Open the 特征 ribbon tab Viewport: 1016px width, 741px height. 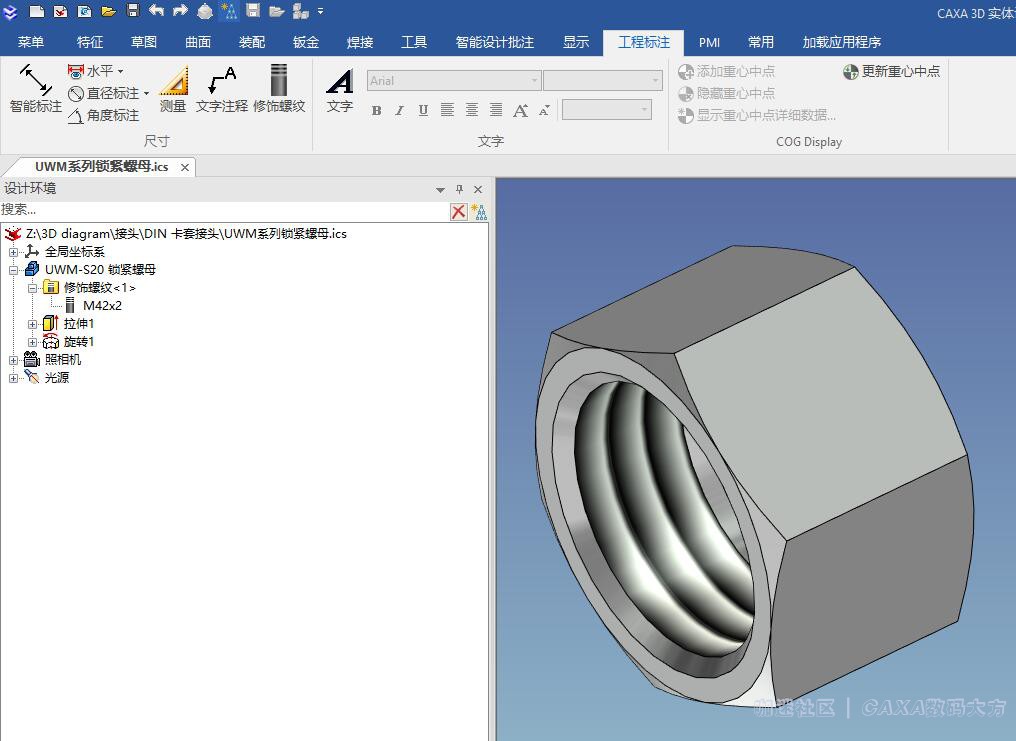tap(90, 42)
